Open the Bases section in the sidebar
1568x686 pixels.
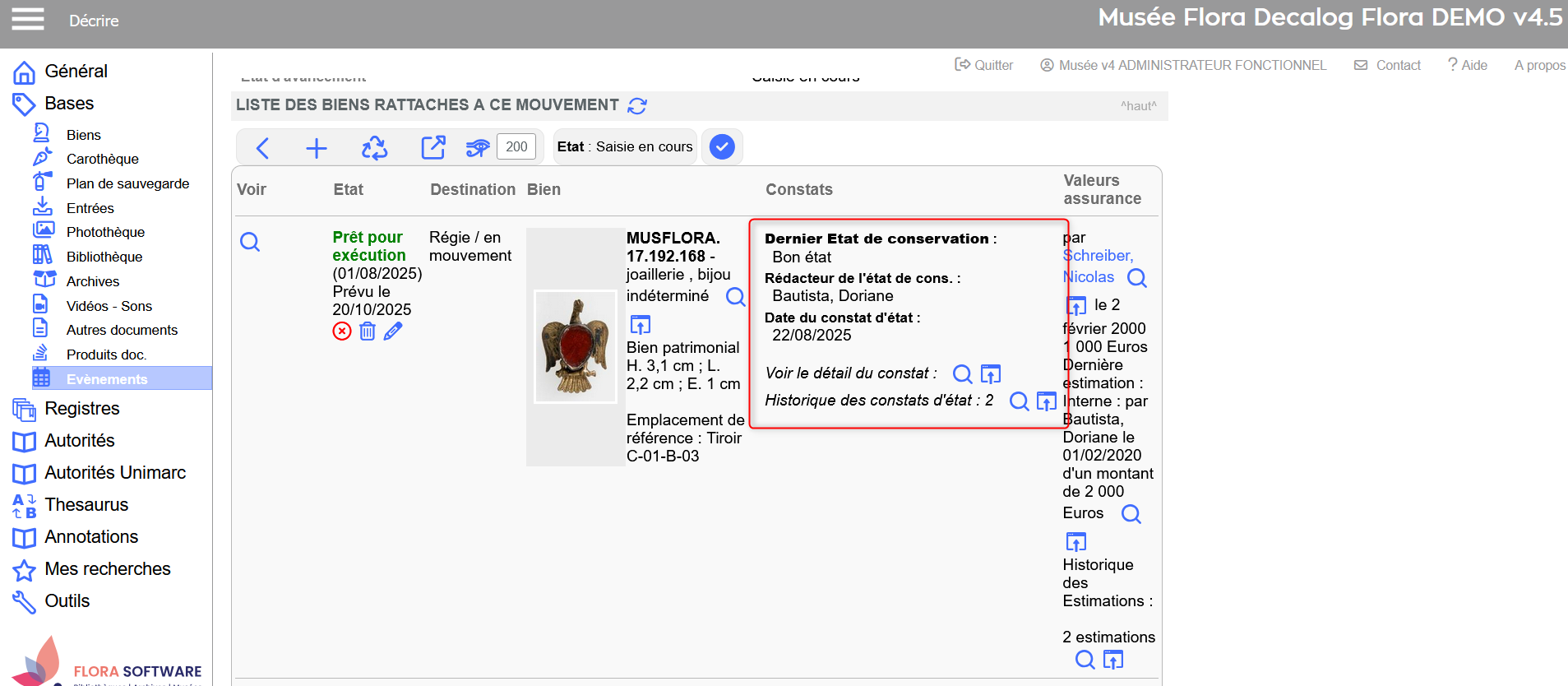69,104
